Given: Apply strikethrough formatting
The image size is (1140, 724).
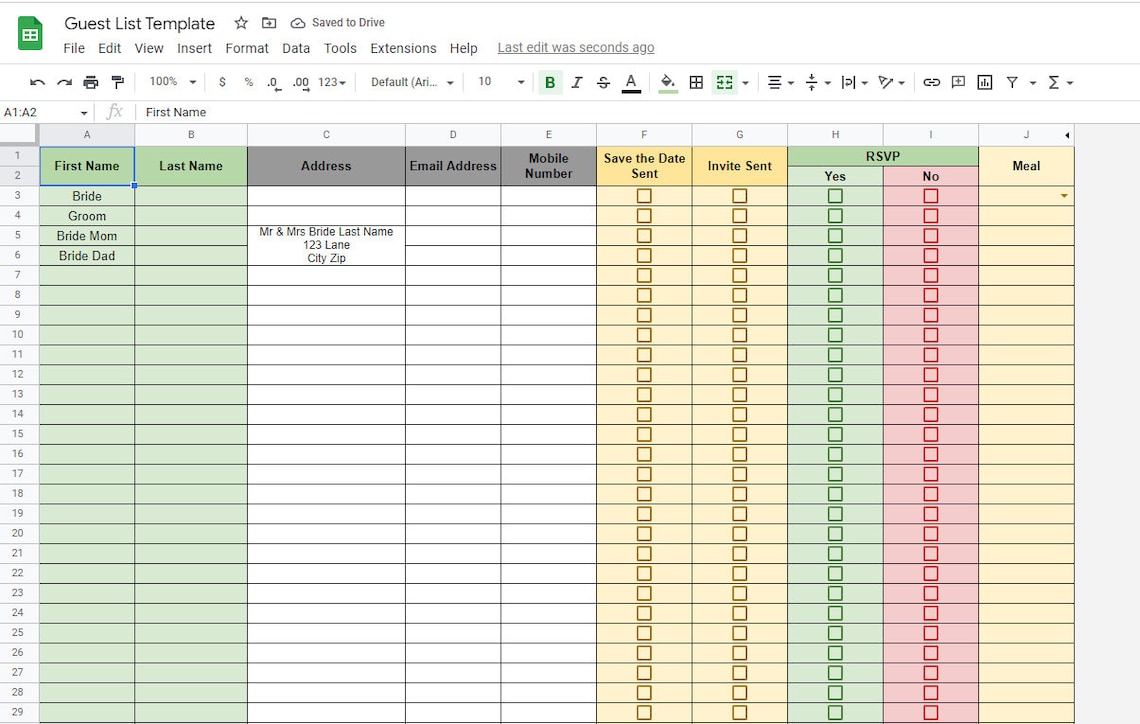Looking at the screenshot, I should 603,82.
